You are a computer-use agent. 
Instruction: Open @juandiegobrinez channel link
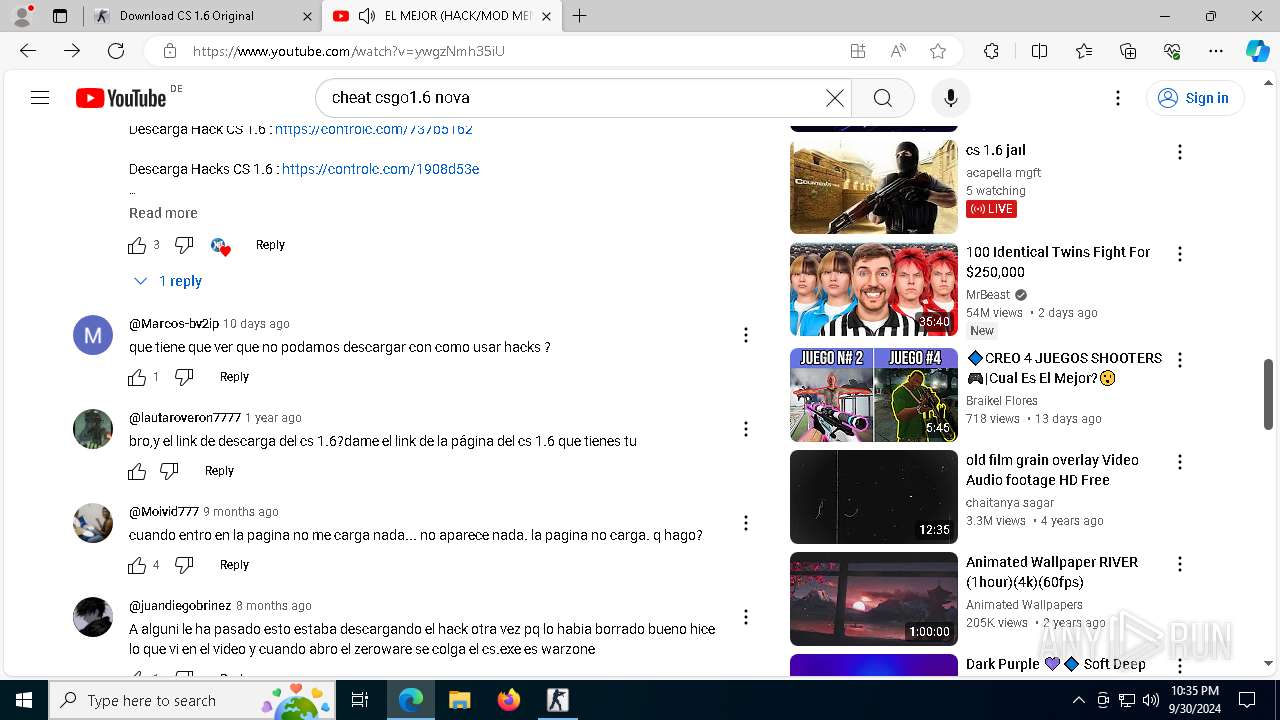click(x=180, y=606)
